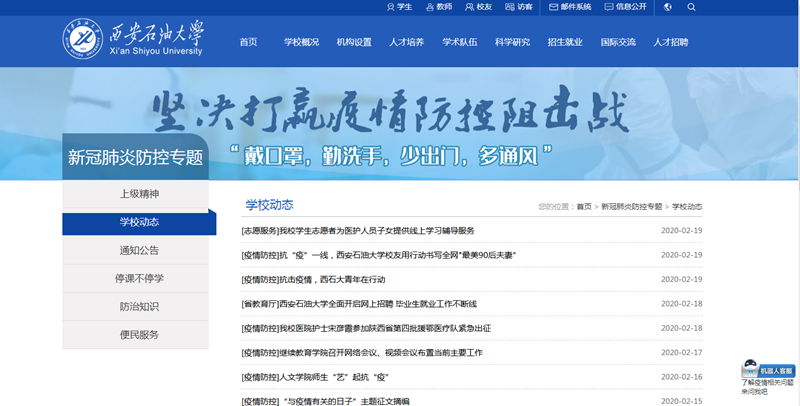The image size is (800, 406).
Task: Expand the 科学研究 navigation menu
Action: [512, 43]
